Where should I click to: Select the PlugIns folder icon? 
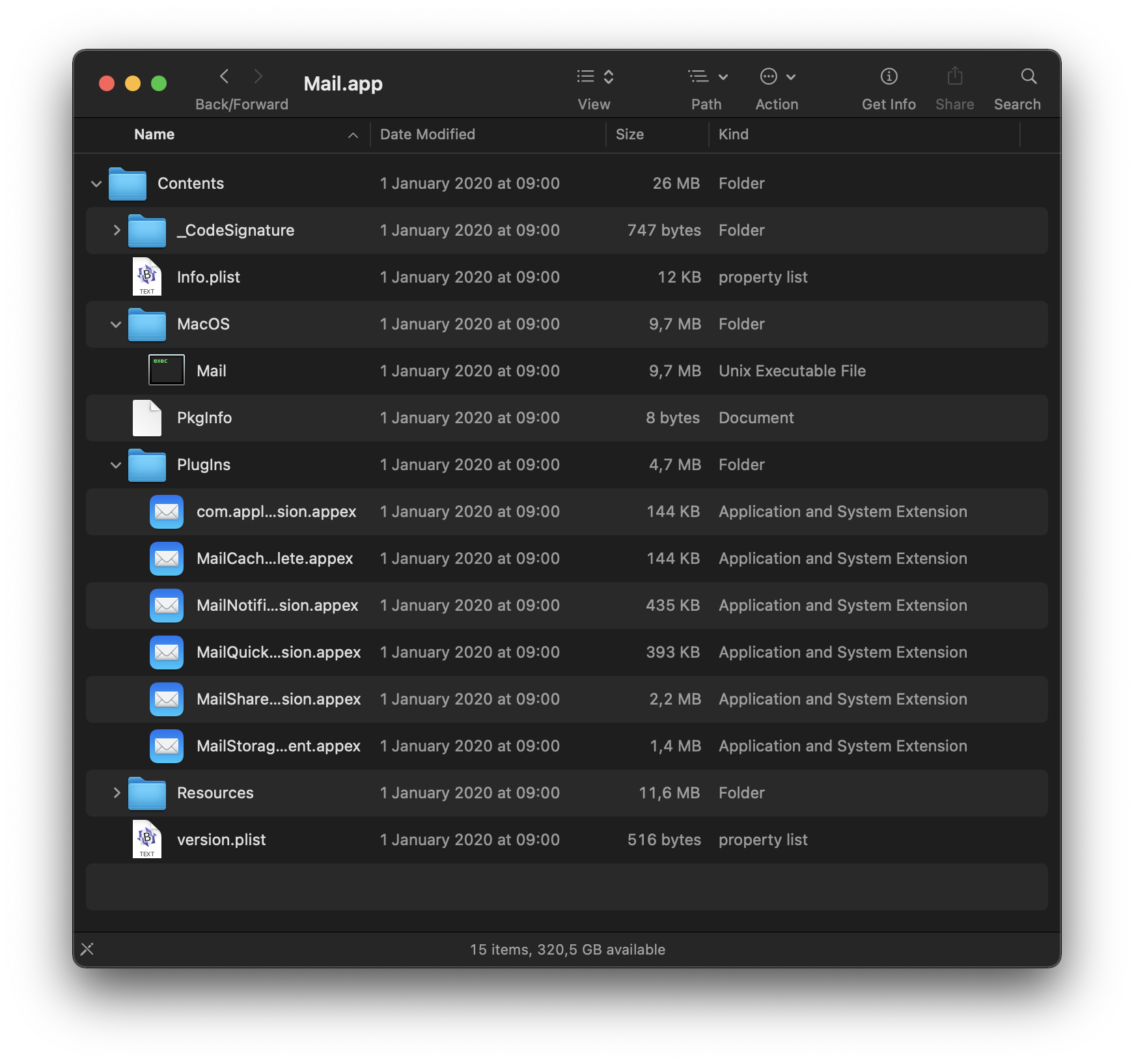click(x=147, y=465)
